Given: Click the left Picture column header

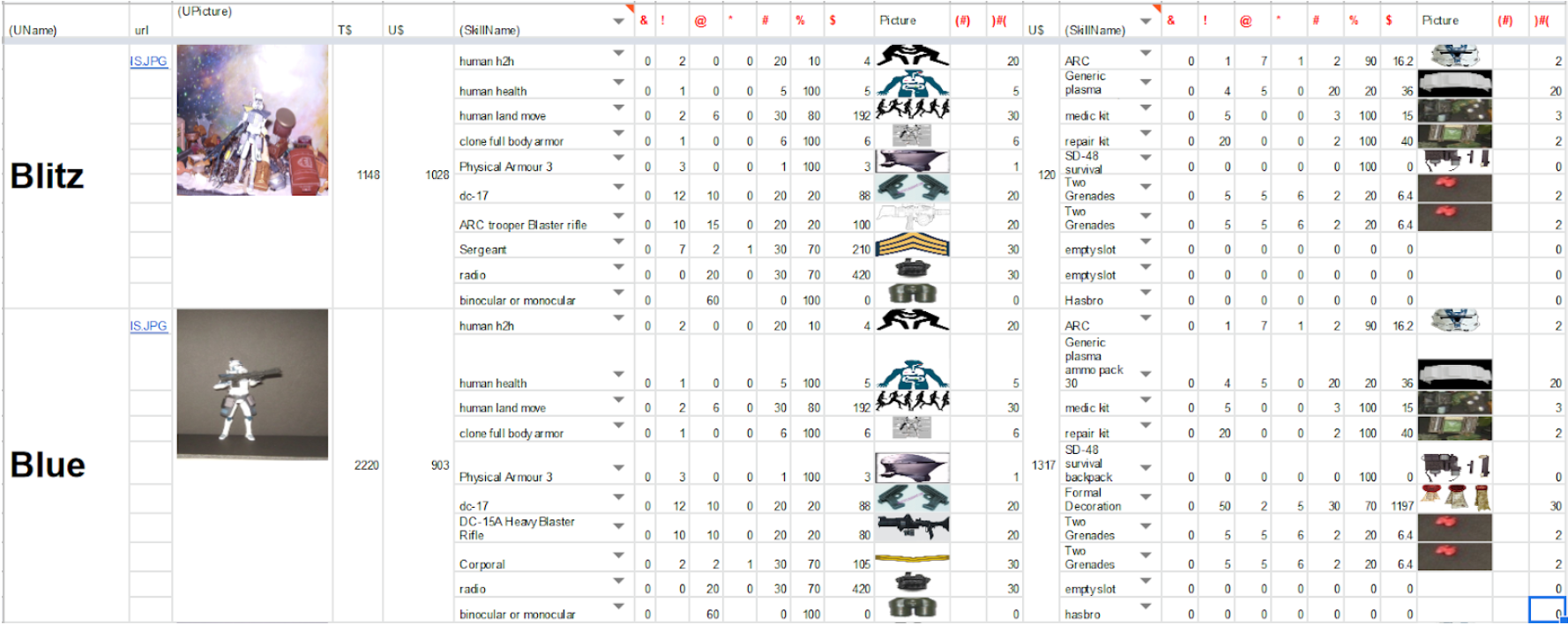Looking at the screenshot, I should (x=898, y=20).
